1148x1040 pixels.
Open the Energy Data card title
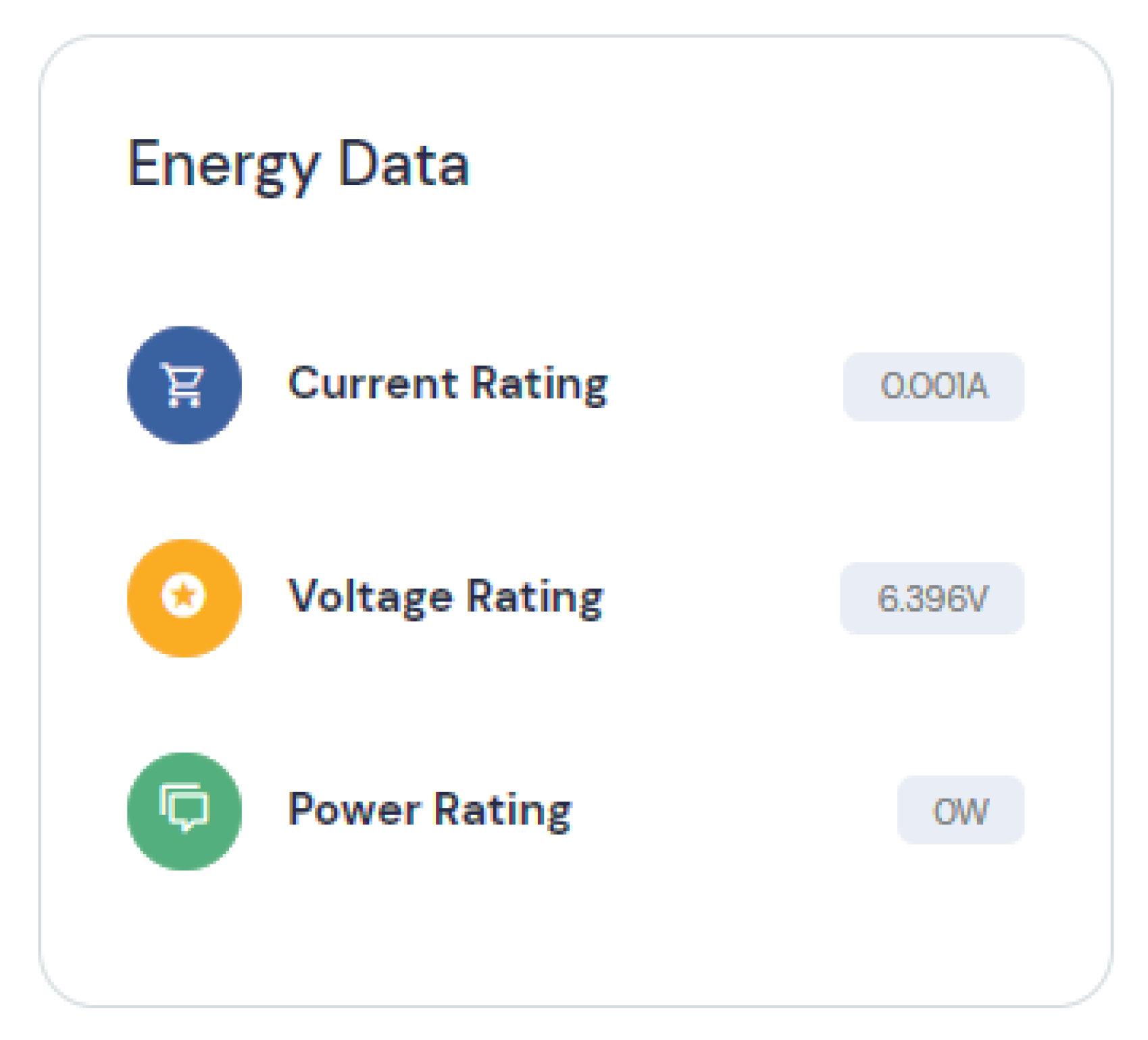pos(298,164)
